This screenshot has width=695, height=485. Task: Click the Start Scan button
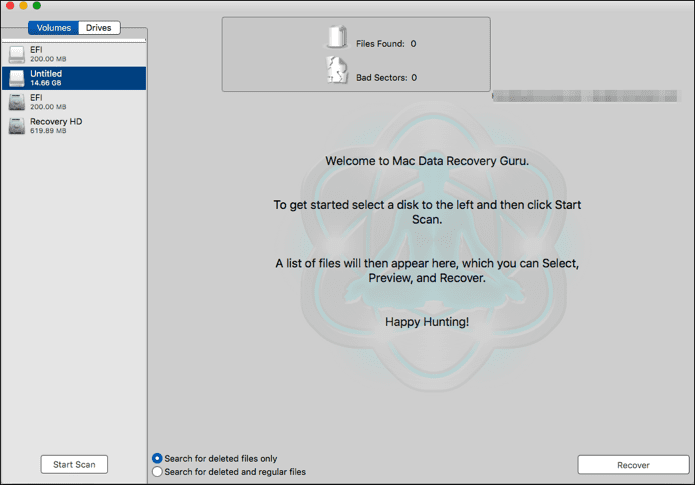(x=74, y=464)
